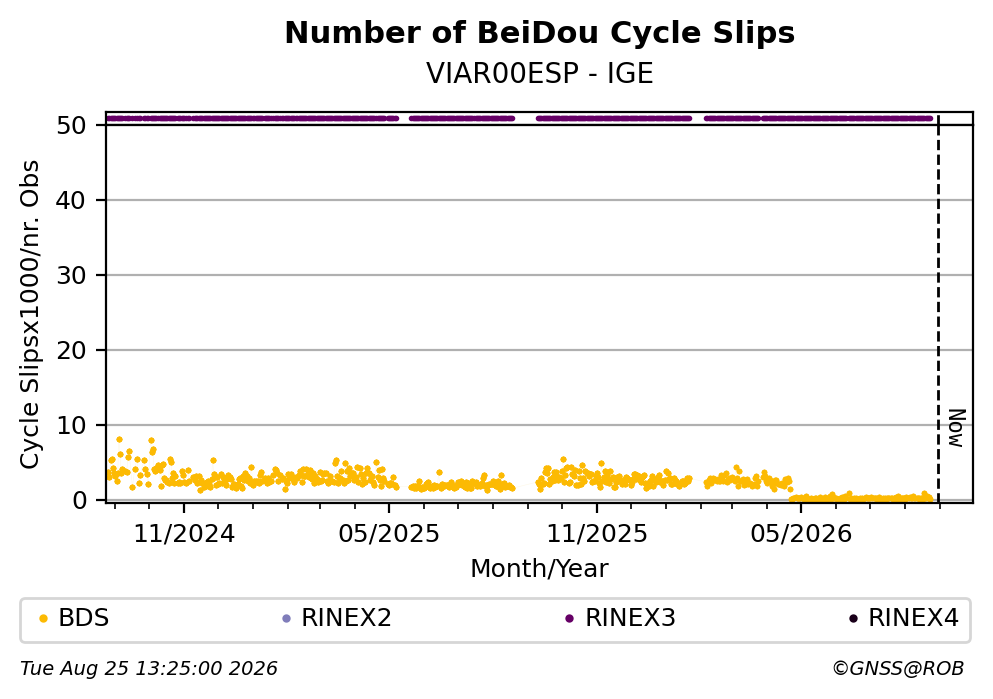Select the RINEX4 legend label

(913, 618)
